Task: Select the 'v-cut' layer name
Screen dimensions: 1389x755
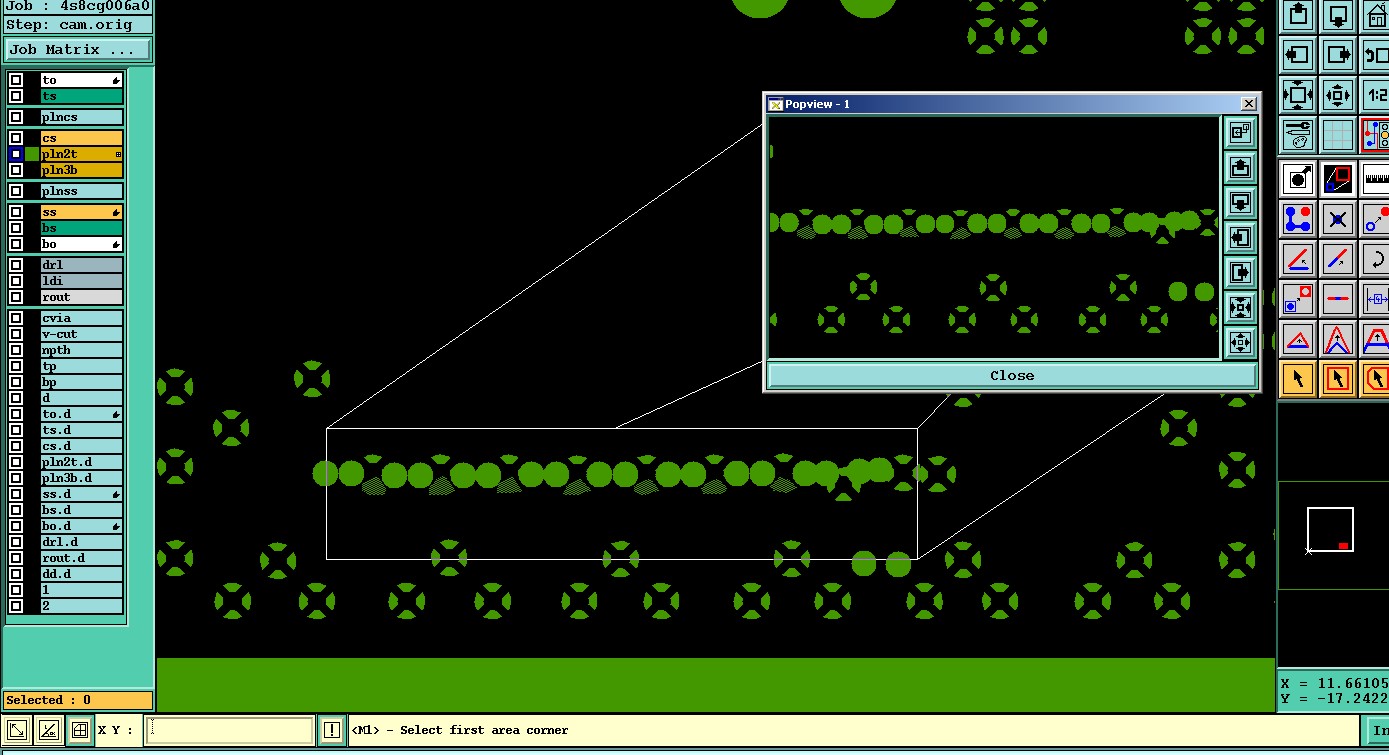Action: [82, 334]
